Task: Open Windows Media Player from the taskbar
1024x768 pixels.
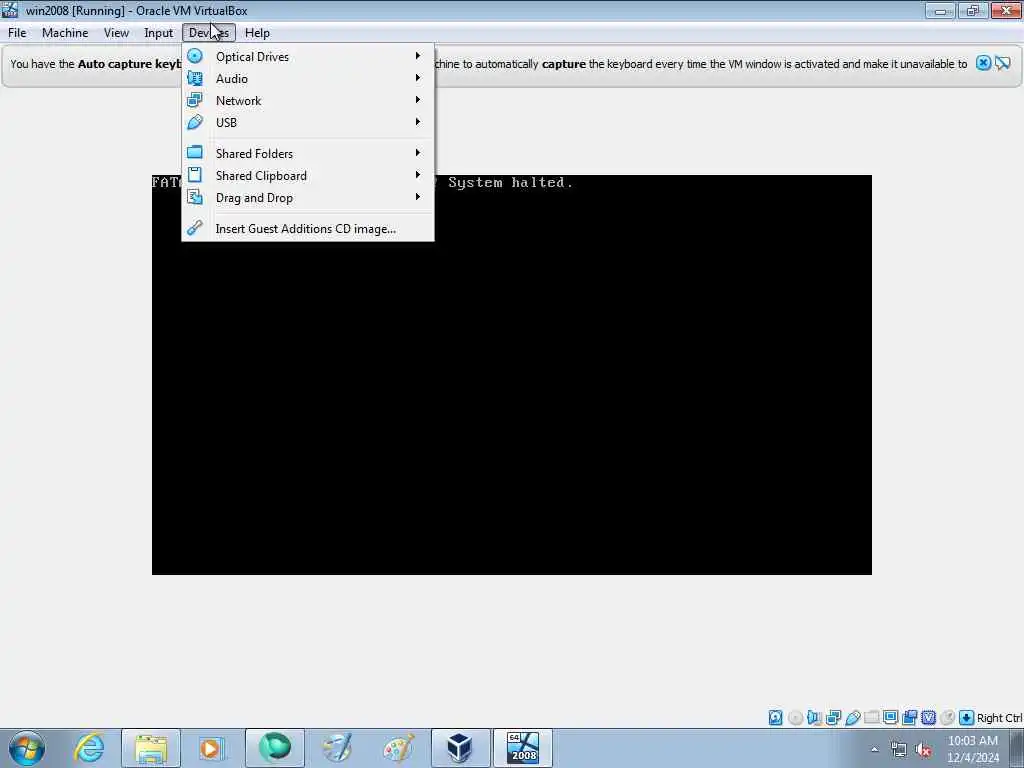Action: tap(211, 748)
